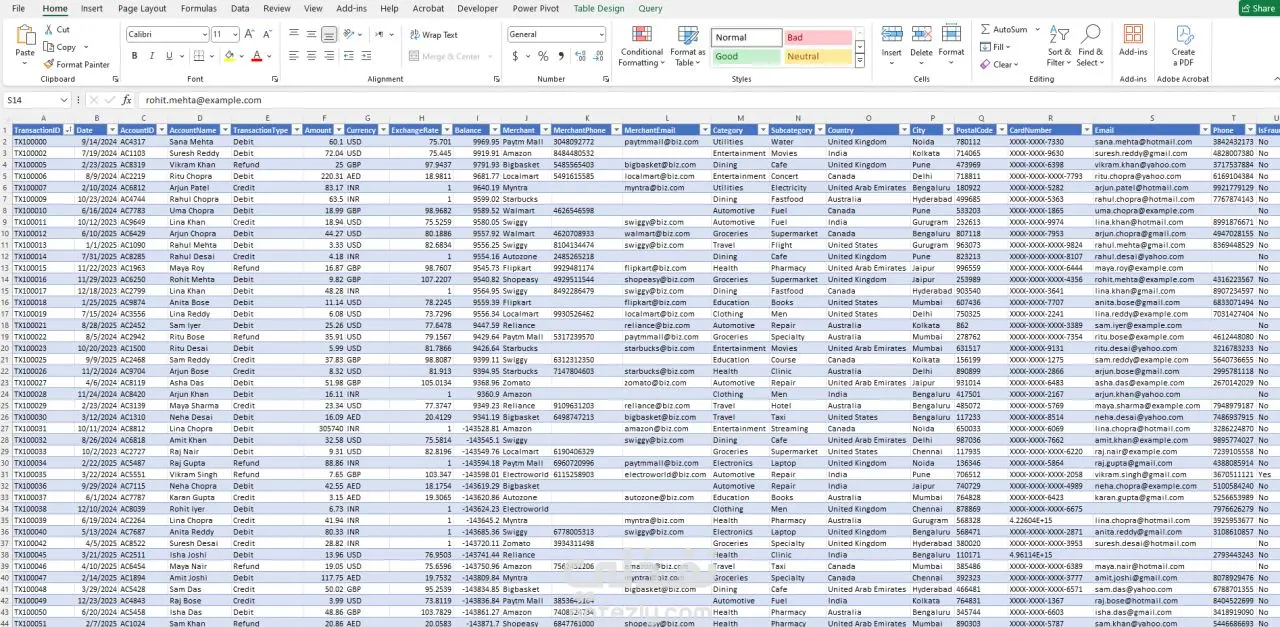
Task: Toggle underline formatting
Action: [x=171, y=56]
